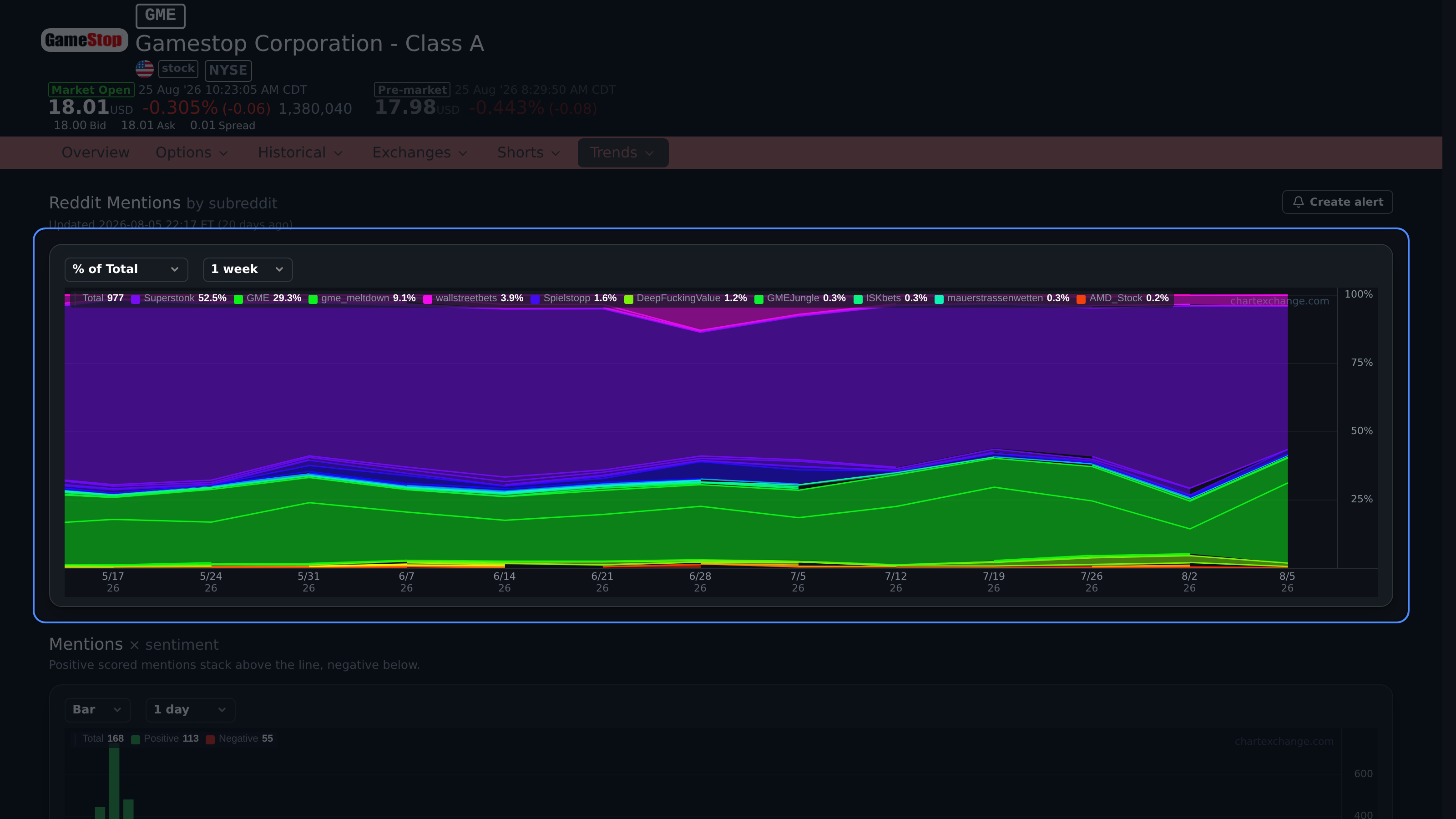
Task: Click the Total 977 legend entry
Action: tap(103, 298)
